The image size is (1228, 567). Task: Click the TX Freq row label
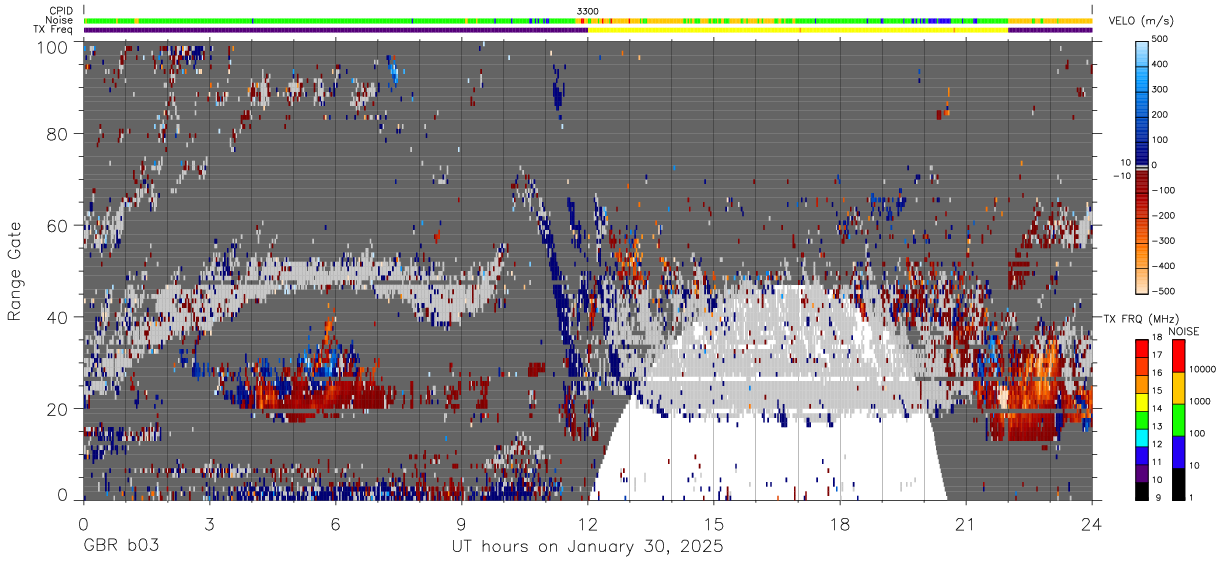click(53, 29)
